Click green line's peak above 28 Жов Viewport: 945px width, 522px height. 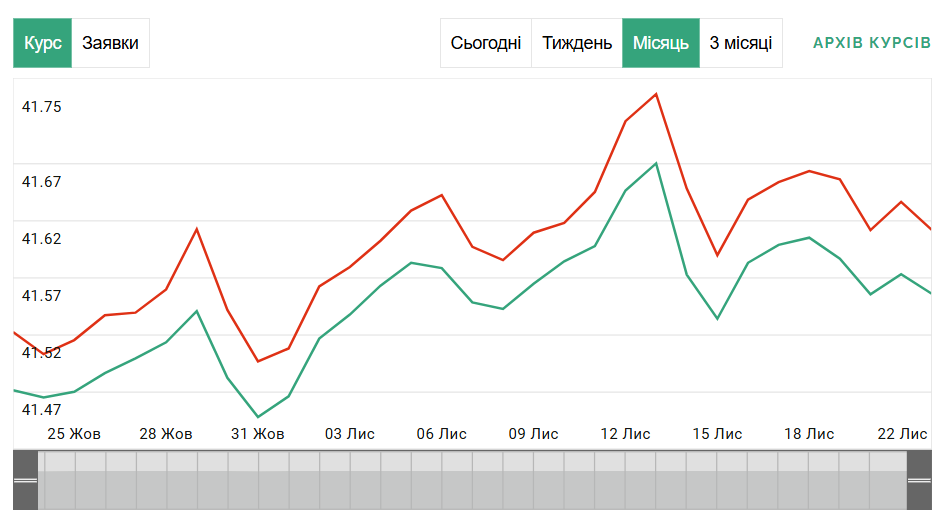click(197, 311)
